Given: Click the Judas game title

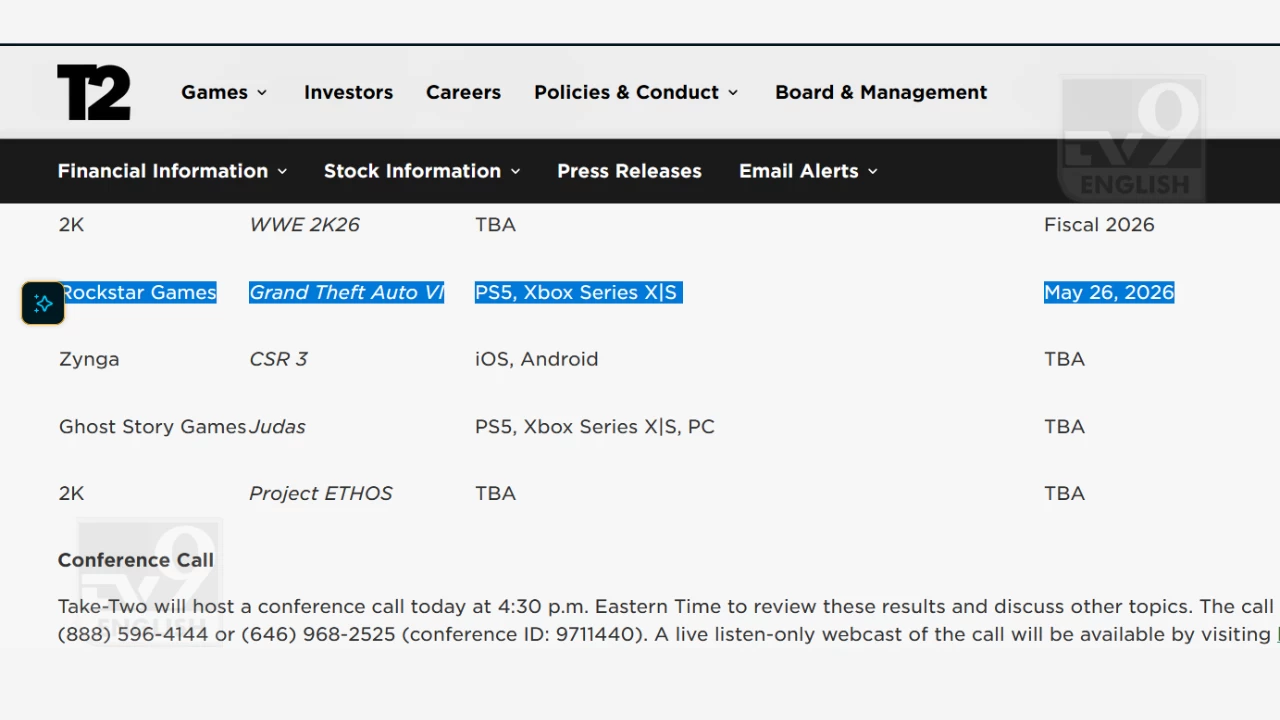Looking at the screenshot, I should (277, 426).
